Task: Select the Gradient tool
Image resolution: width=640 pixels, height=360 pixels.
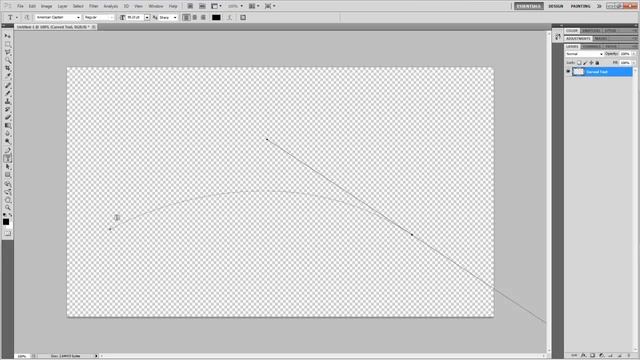Action: [7, 126]
